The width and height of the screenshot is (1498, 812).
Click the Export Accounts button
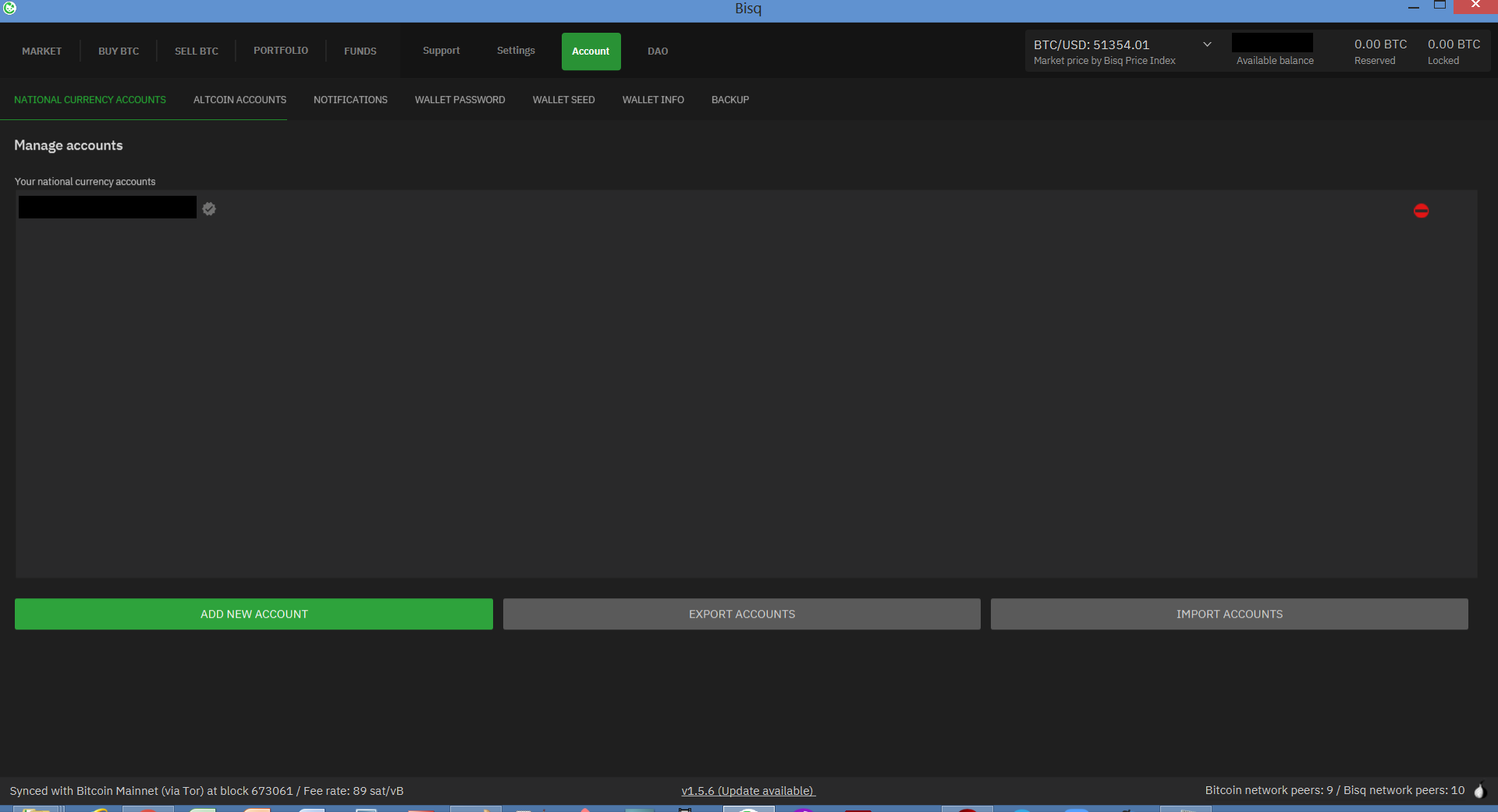pos(741,614)
